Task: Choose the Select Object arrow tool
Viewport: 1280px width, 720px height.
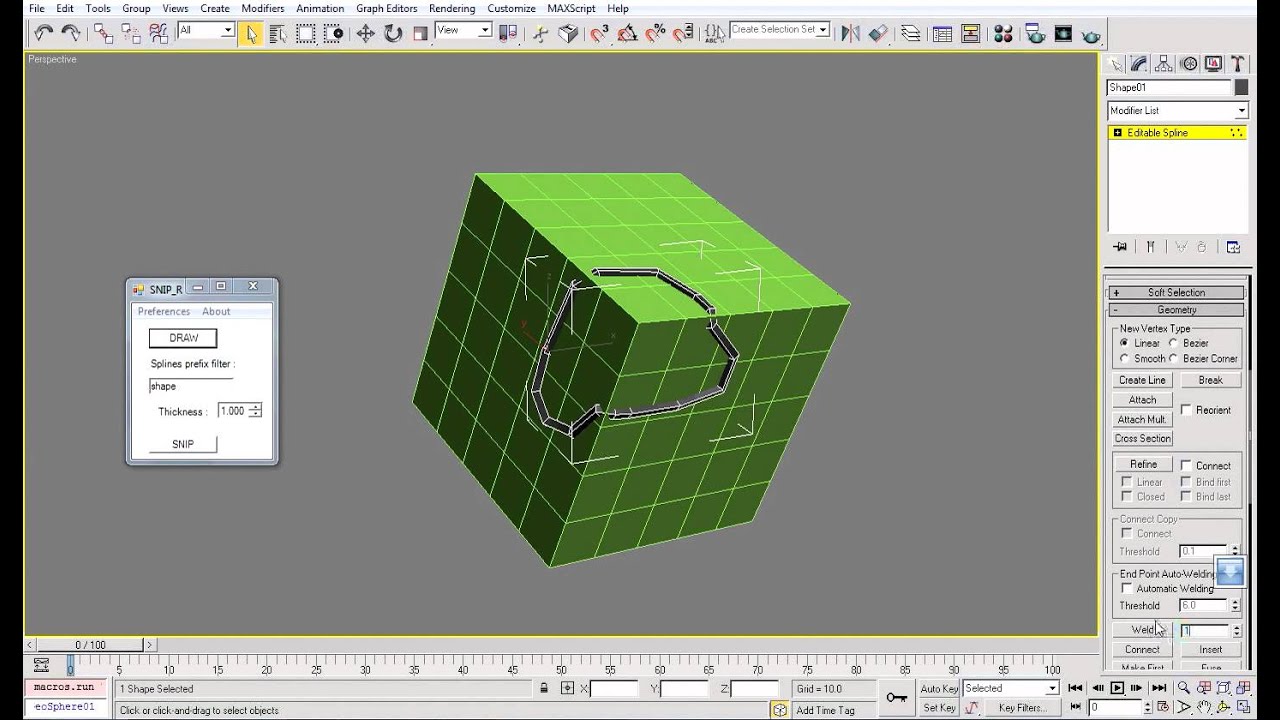Action: click(251, 33)
